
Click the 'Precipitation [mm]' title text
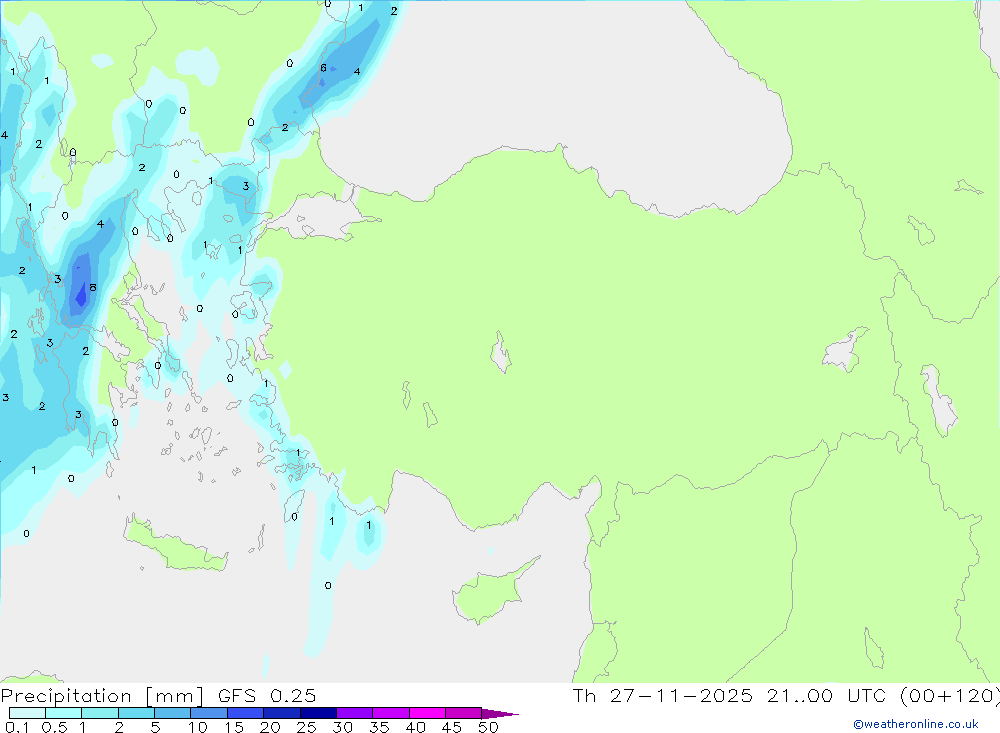pyautogui.click(x=102, y=696)
